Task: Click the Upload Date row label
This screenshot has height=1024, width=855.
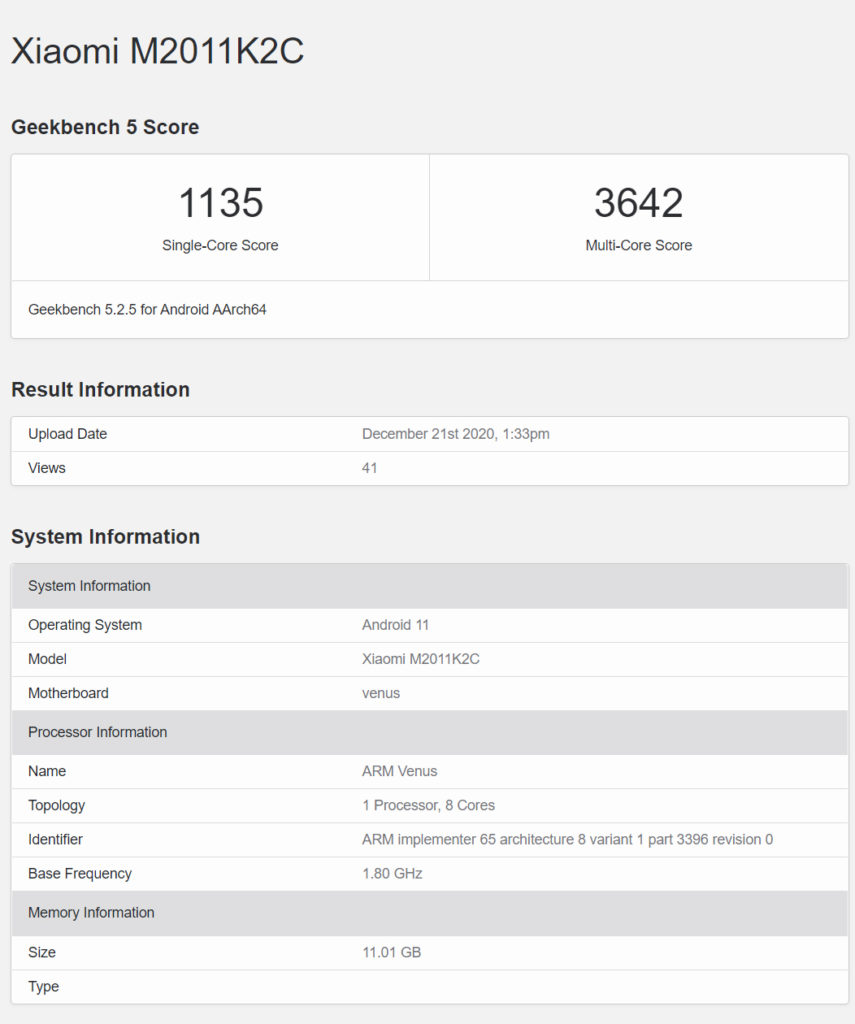Action: 67,434
